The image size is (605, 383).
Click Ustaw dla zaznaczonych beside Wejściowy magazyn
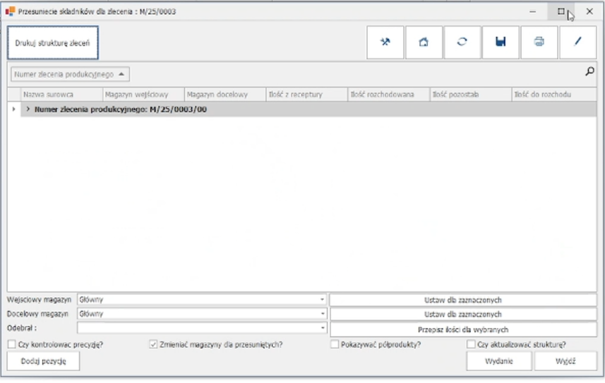pos(463,300)
